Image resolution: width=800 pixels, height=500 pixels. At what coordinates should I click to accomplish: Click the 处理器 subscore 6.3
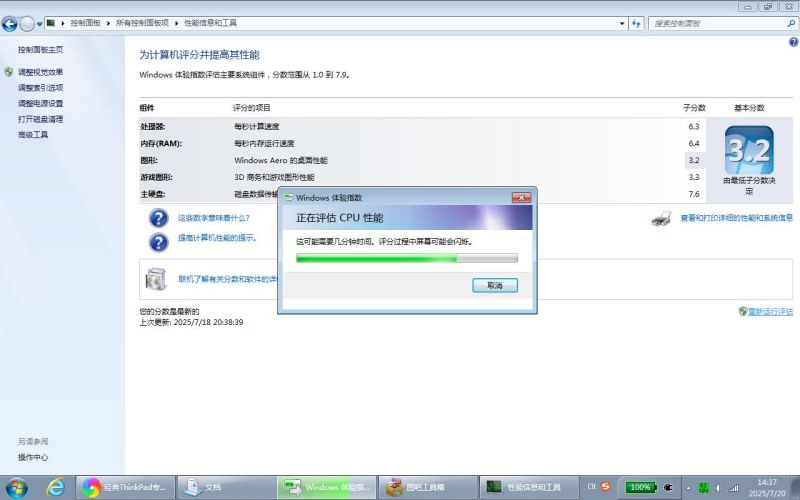click(693, 127)
